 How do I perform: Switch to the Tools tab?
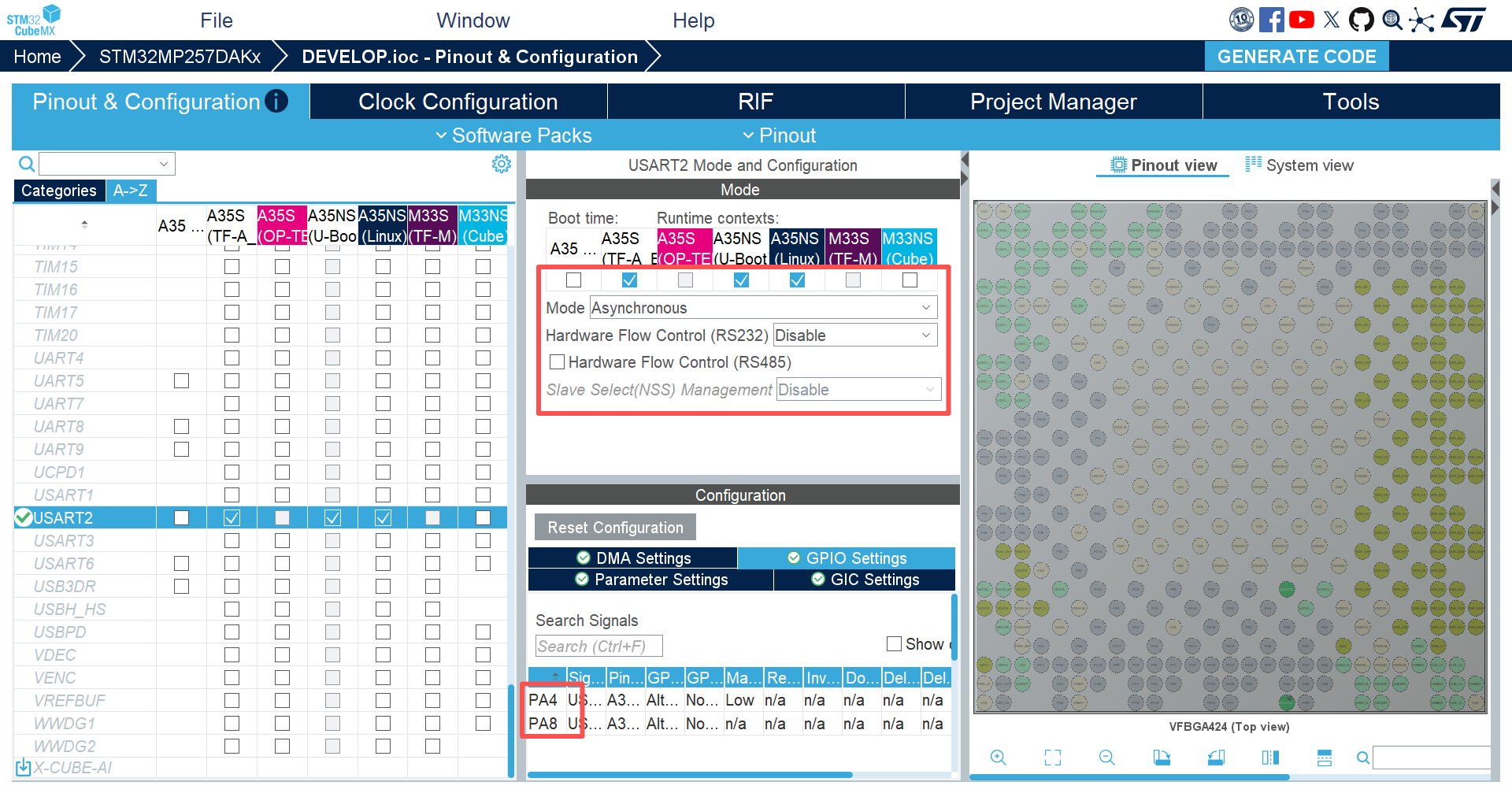(1351, 102)
